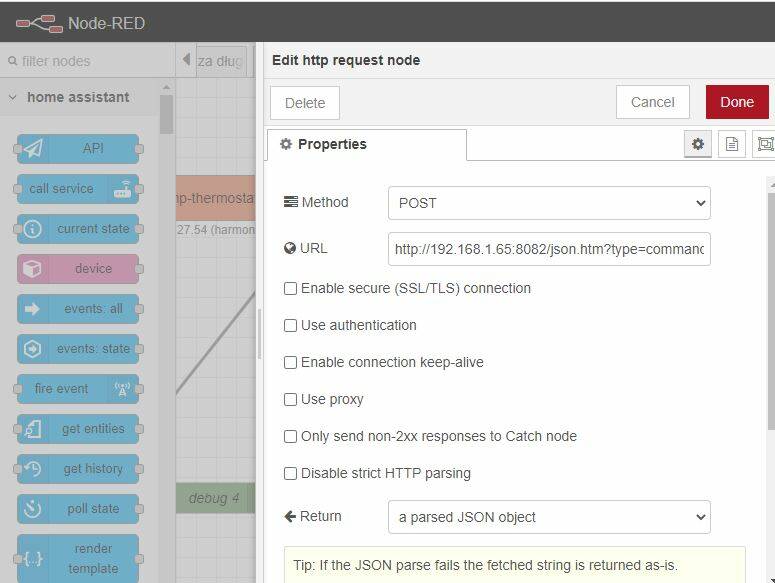Click the Cancel button
The width and height of the screenshot is (775, 583).
pyautogui.click(x=652, y=102)
